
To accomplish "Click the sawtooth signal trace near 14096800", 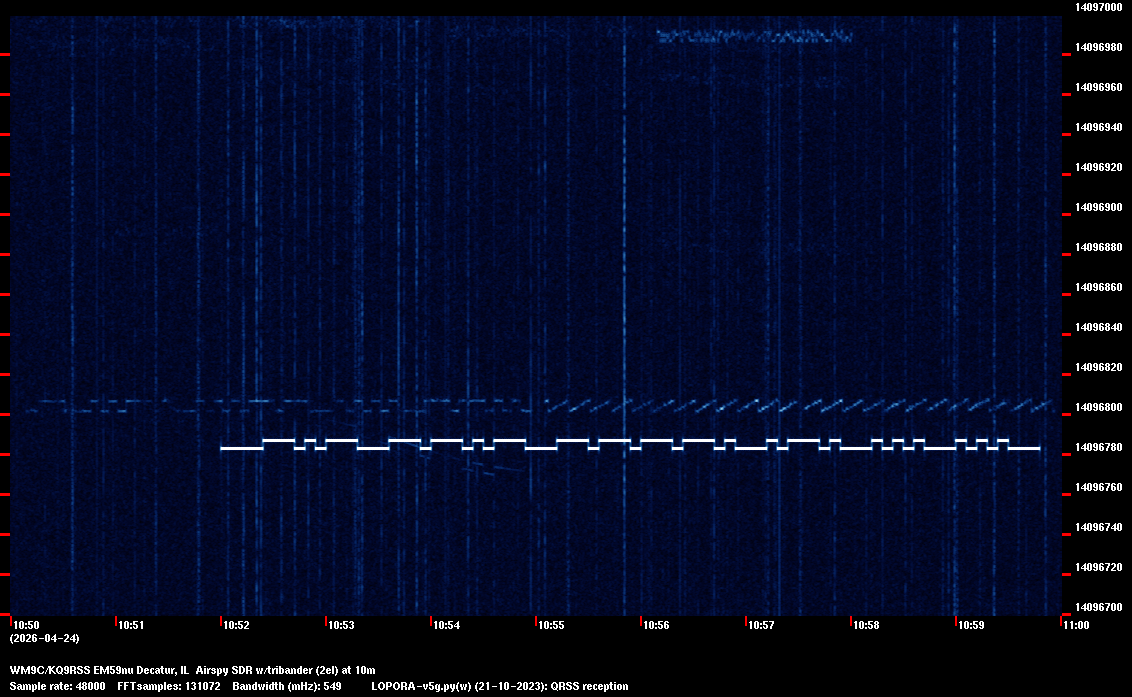I will (x=800, y=405).
